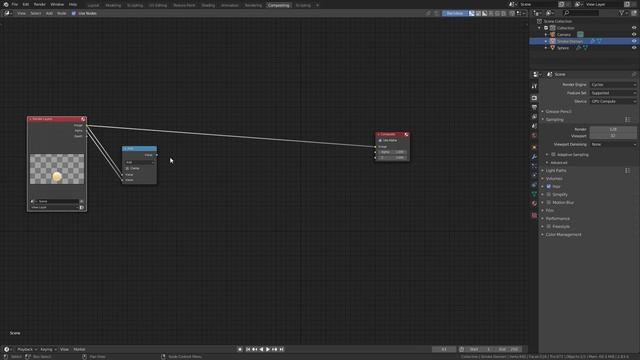Expand the Collection in the outliner
640x360 pixels.
click(x=540, y=28)
